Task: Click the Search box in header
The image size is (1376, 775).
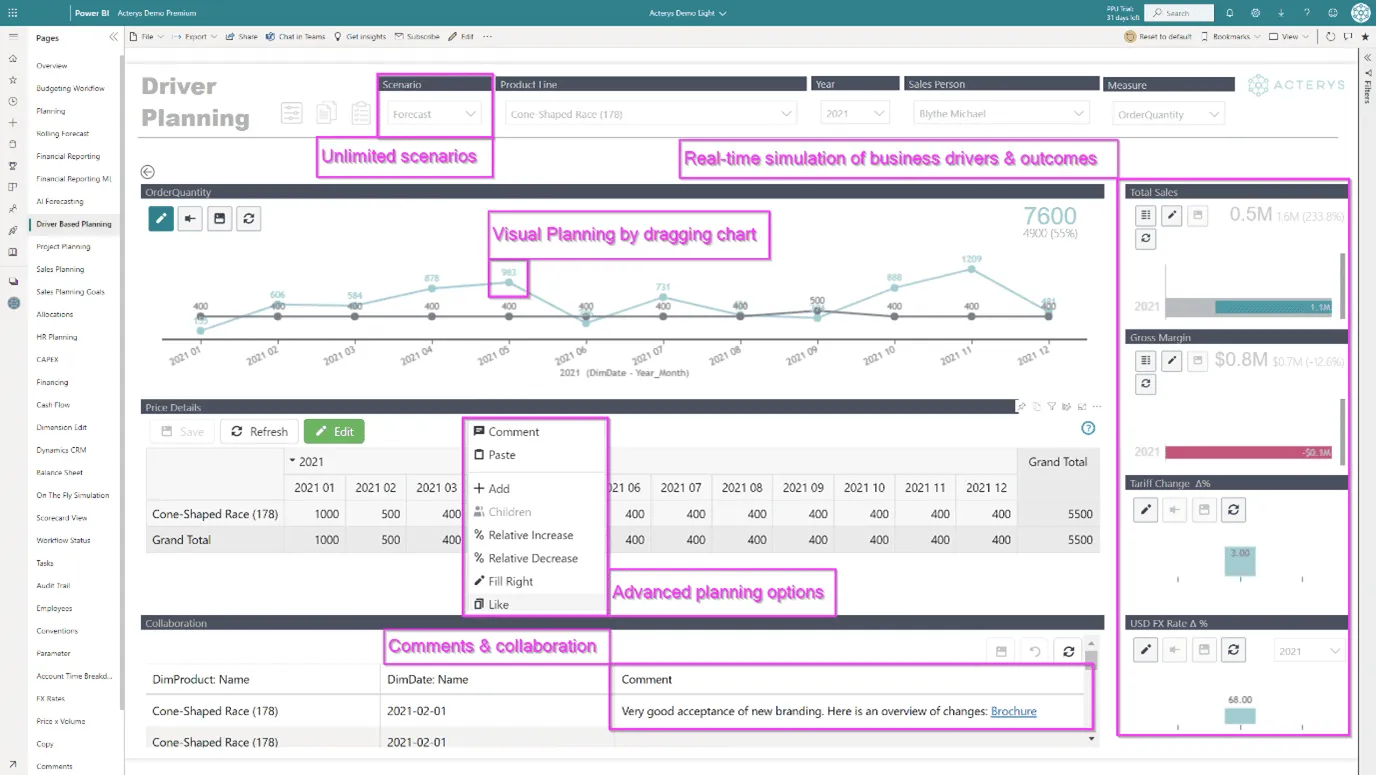Action: coord(1179,13)
